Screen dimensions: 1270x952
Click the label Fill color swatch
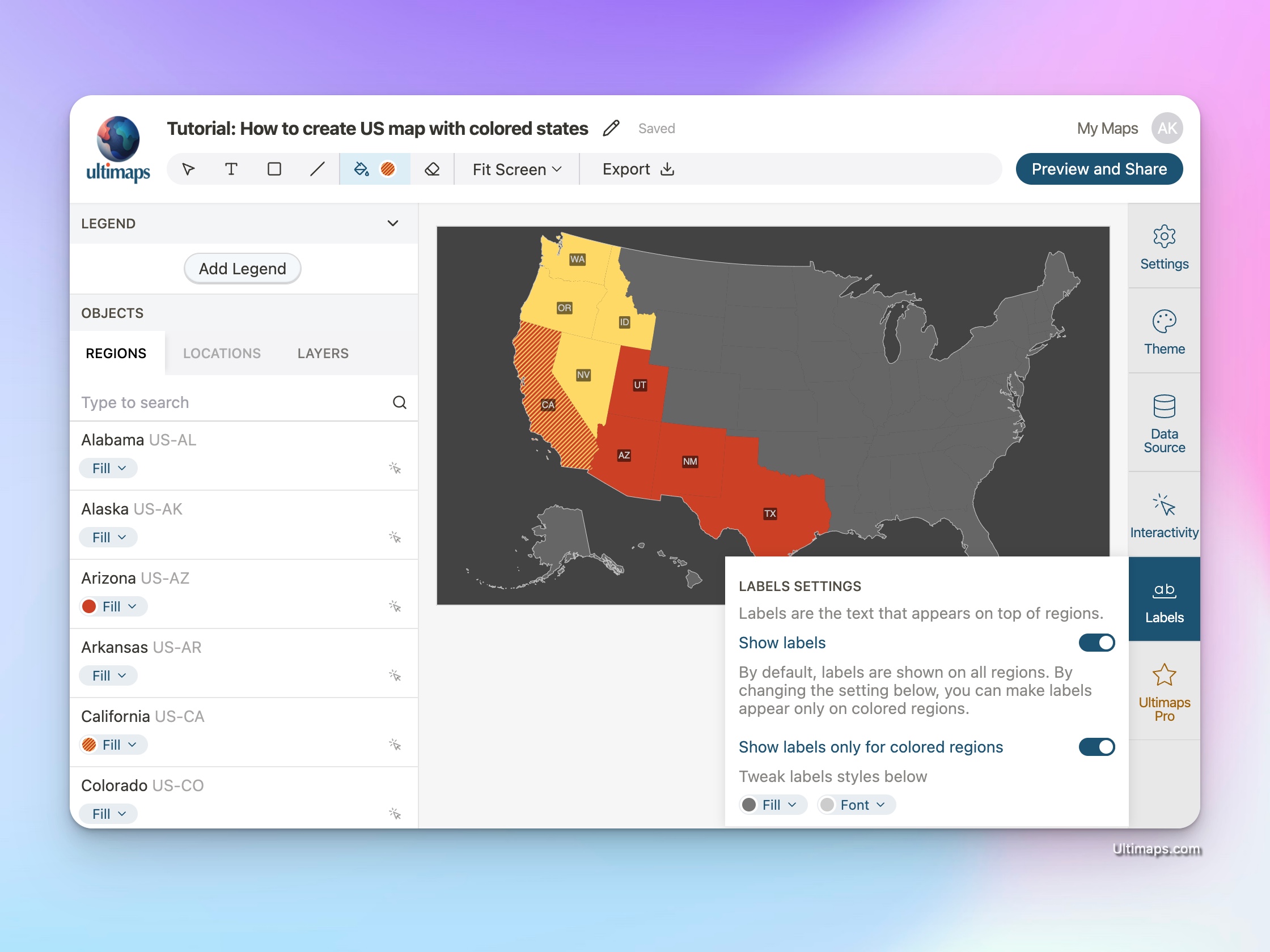(x=751, y=804)
